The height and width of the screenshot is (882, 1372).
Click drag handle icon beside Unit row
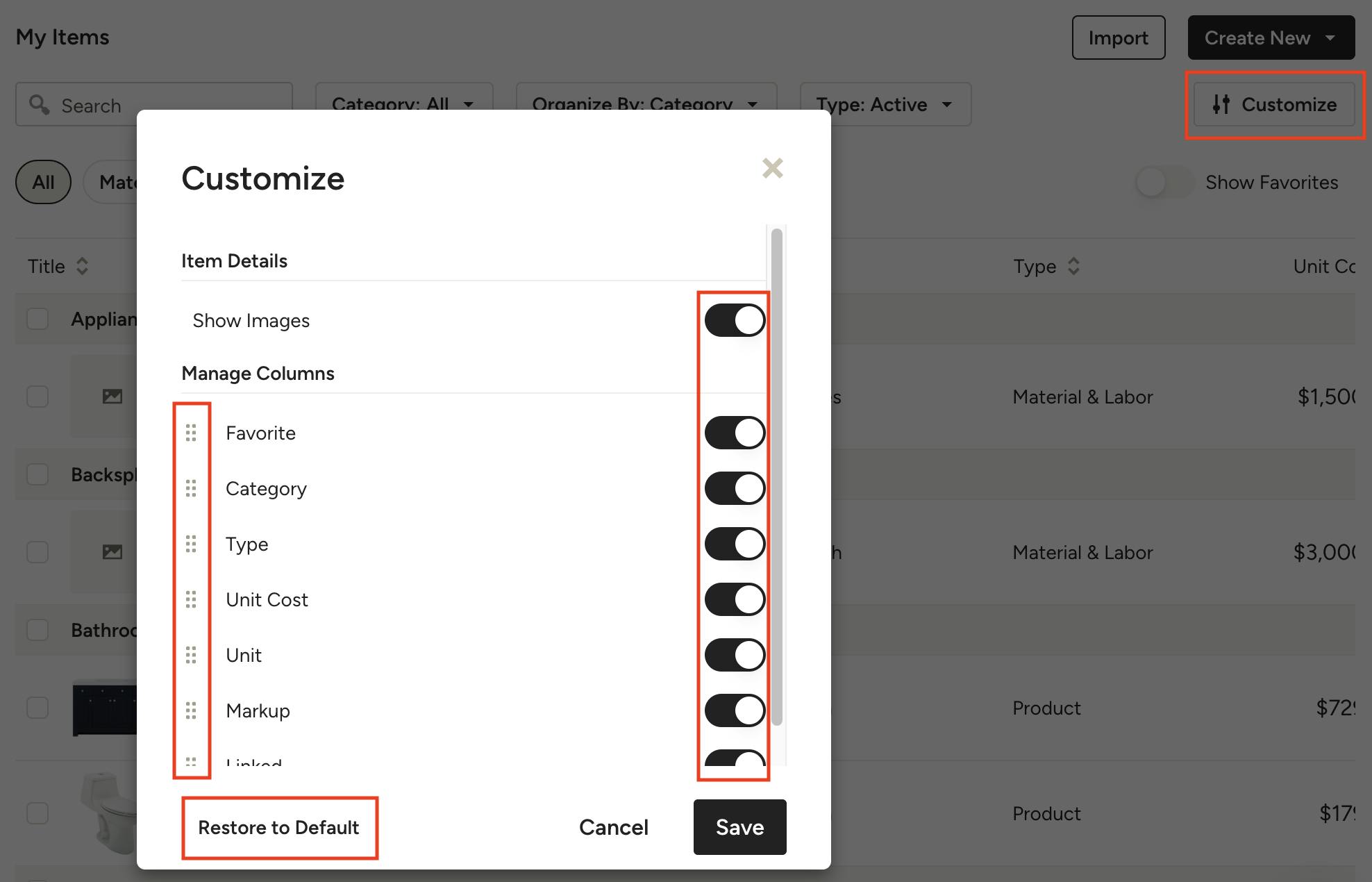[191, 655]
